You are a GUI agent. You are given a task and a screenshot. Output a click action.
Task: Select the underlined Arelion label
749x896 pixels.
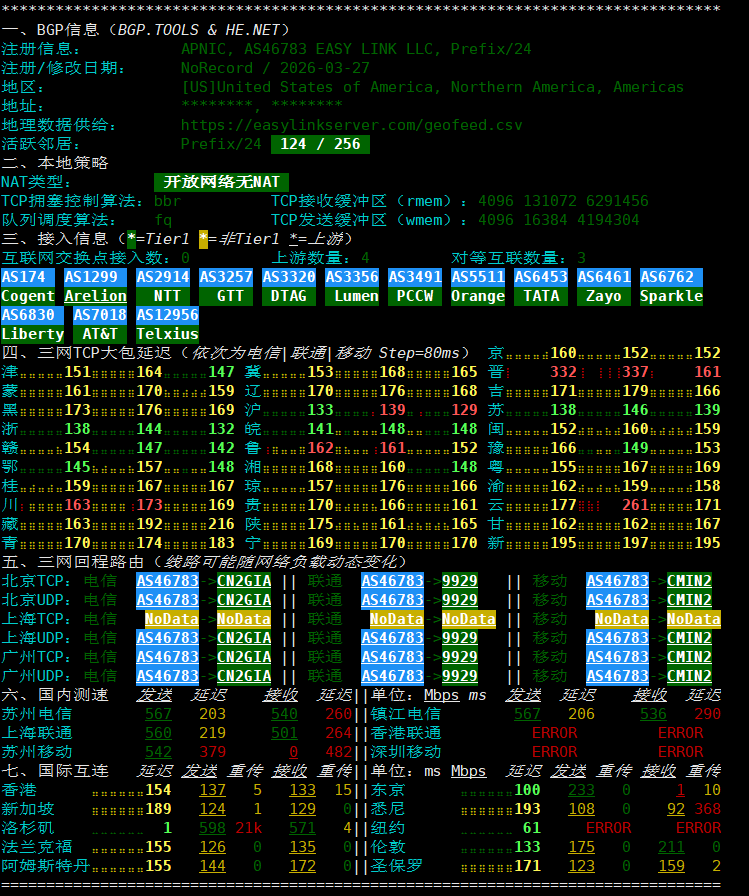[x=95, y=296]
